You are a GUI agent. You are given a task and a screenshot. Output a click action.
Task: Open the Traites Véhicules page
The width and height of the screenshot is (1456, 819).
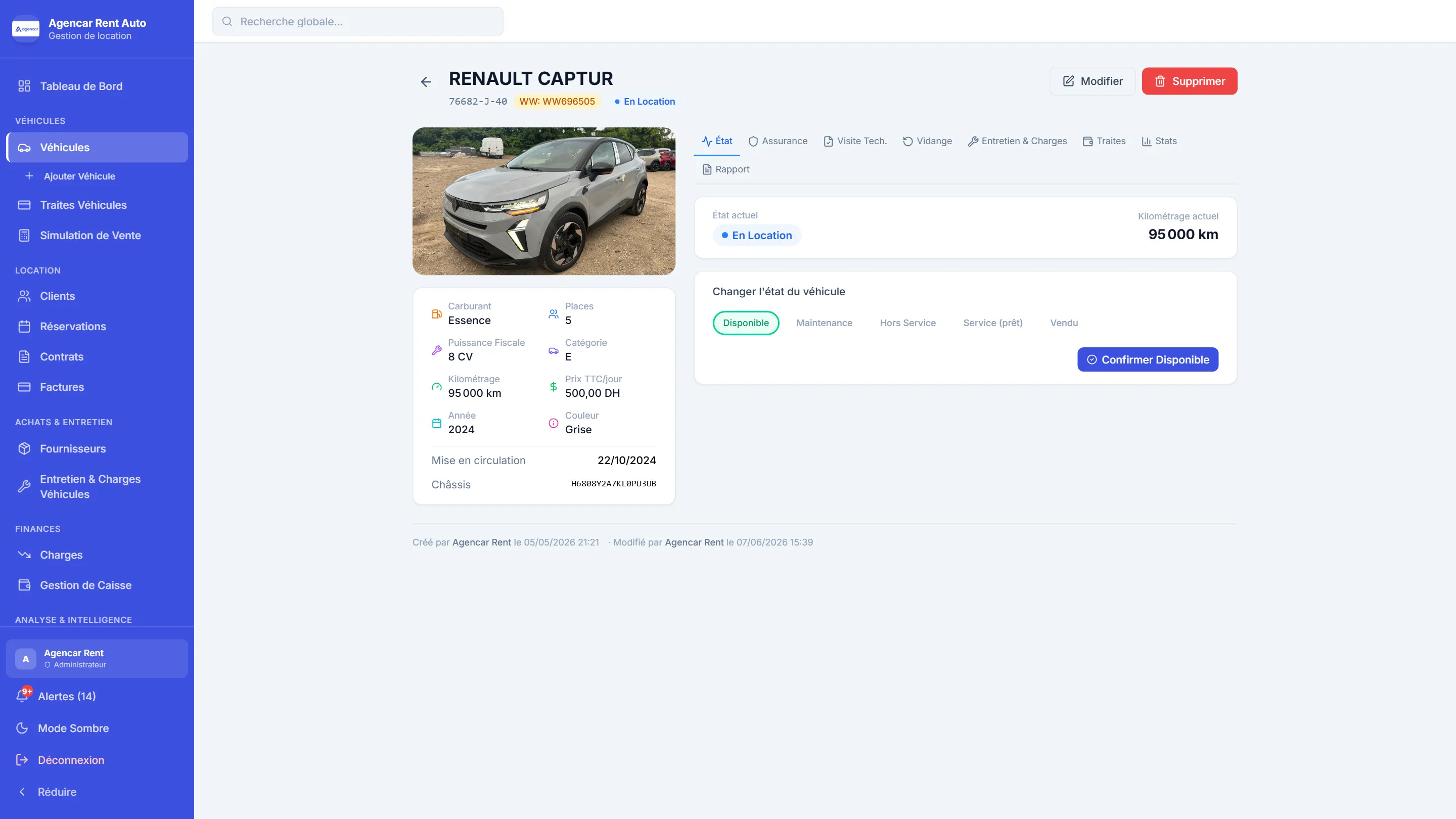[97, 205]
